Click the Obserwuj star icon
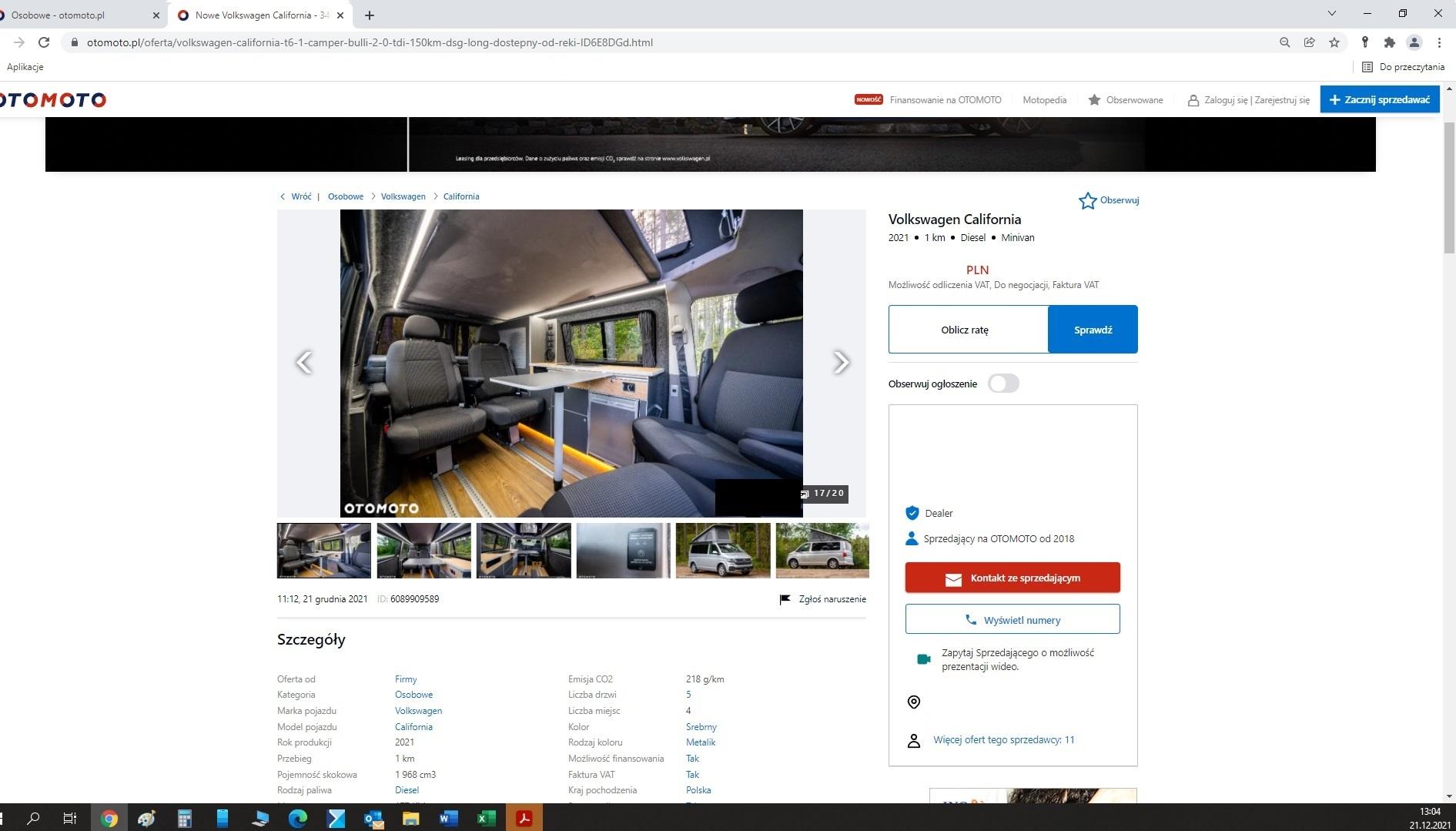Image resolution: width=1456 pixels, height=831 pixels. tap(1087, 201)
